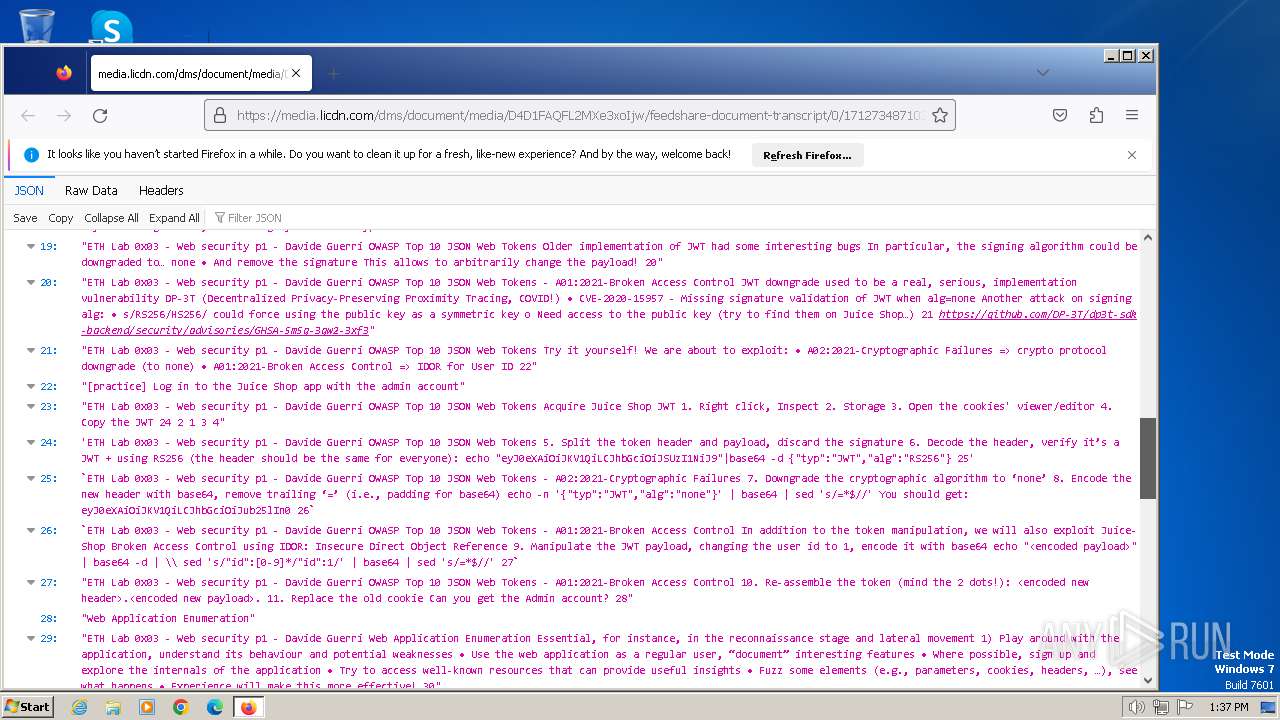Open Chrome from taskbar
The width and height of the screenshot is (1280, 720).
181,707
